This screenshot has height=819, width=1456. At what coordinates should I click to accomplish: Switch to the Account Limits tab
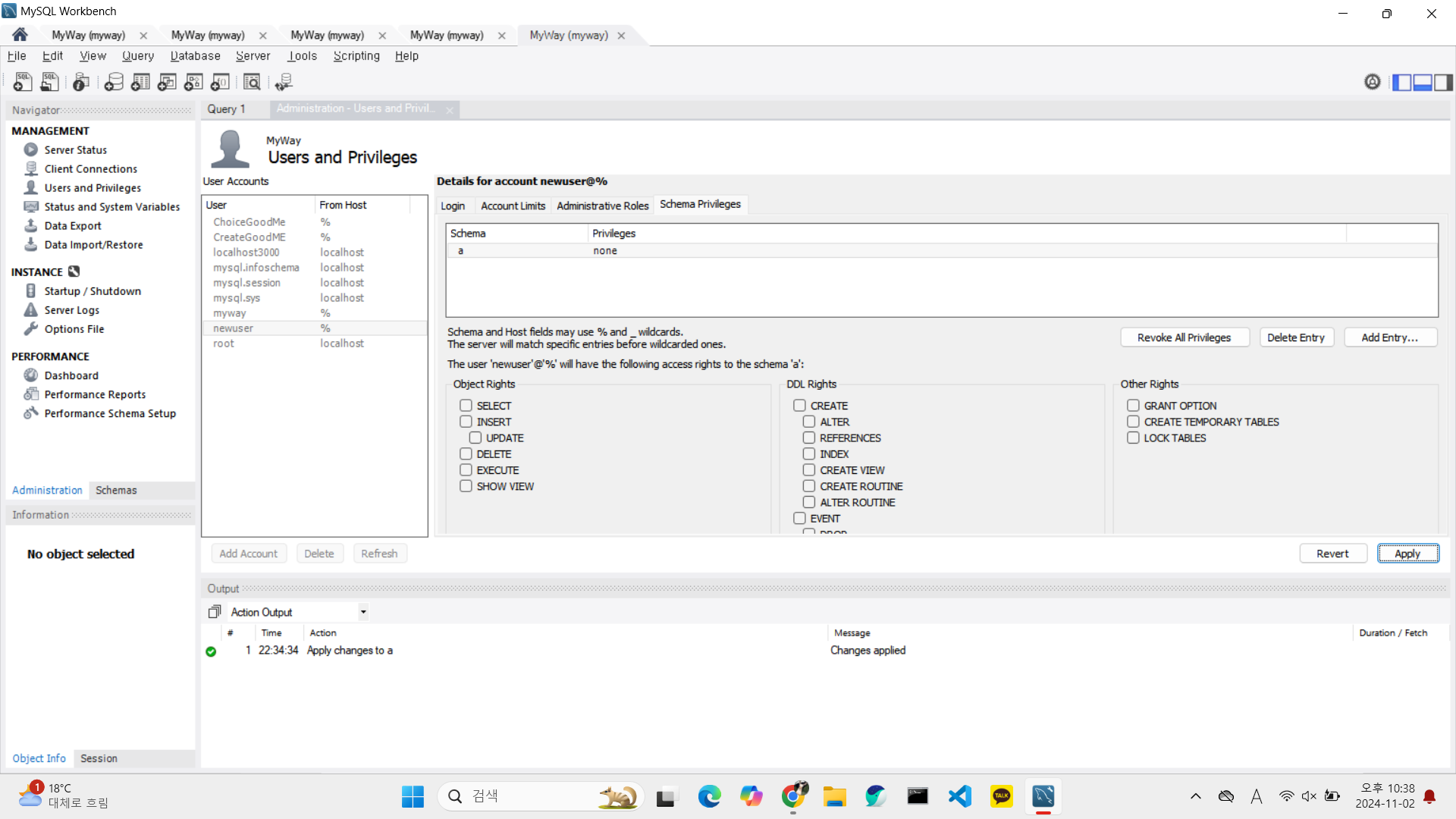(x=513, y=206)
